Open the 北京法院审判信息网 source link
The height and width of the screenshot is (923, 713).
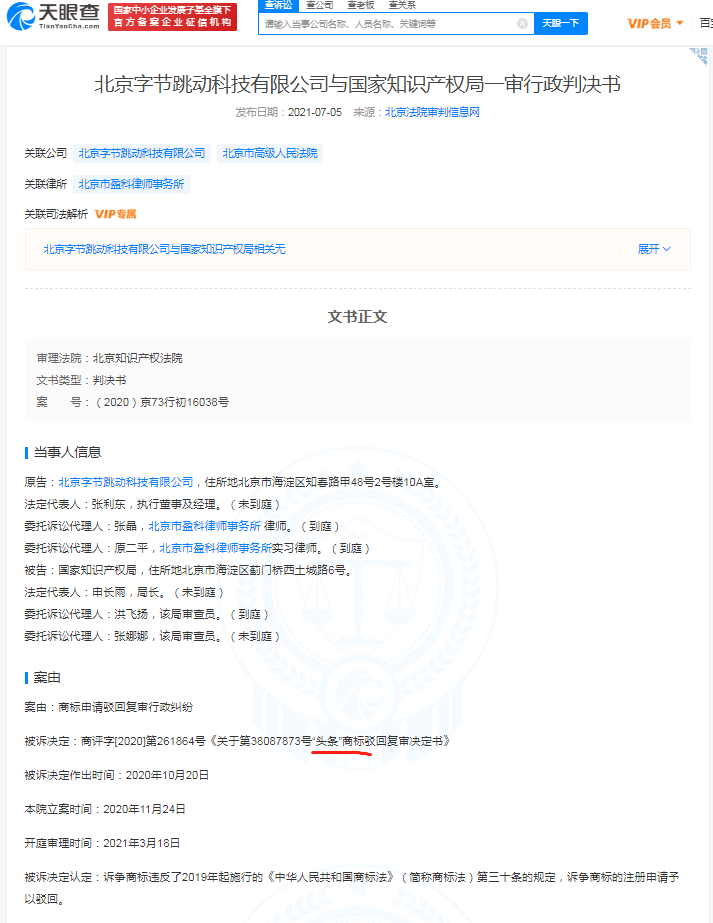coord(432,112)
